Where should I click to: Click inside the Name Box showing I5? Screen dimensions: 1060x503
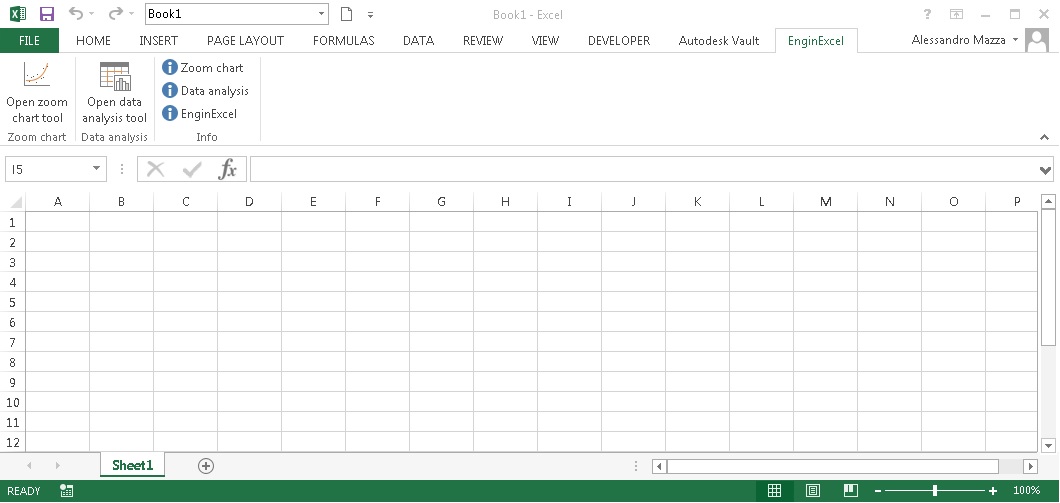pyautogui.click(x=47, y=169)
